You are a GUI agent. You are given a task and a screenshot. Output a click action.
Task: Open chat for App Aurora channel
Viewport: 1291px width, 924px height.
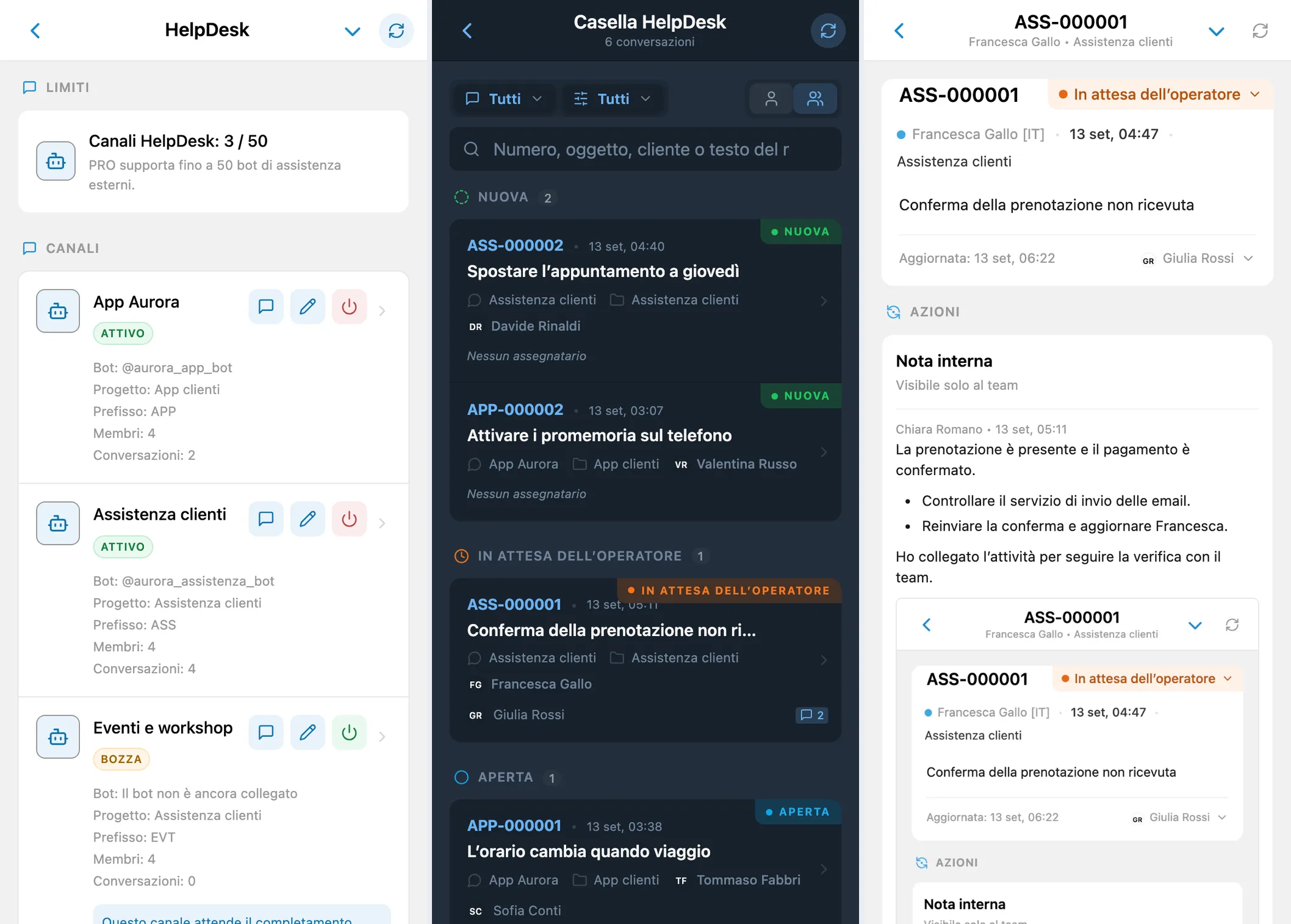click(266, 306)
